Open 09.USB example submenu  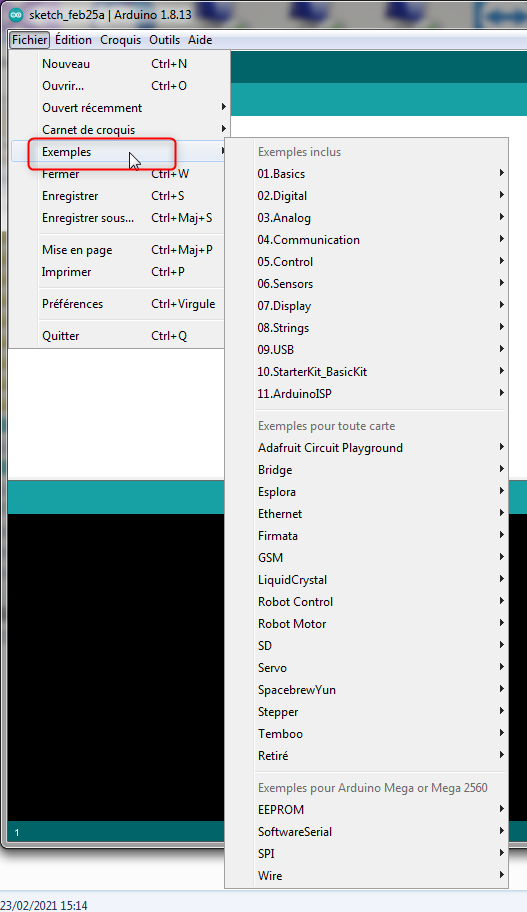click(366, 350)
